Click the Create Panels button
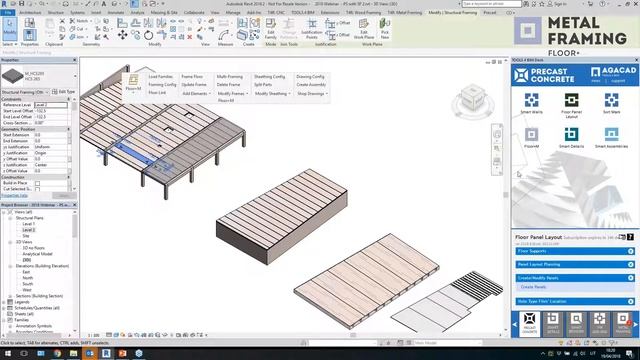Screen dimensions: 640x360 click(533, 287)
